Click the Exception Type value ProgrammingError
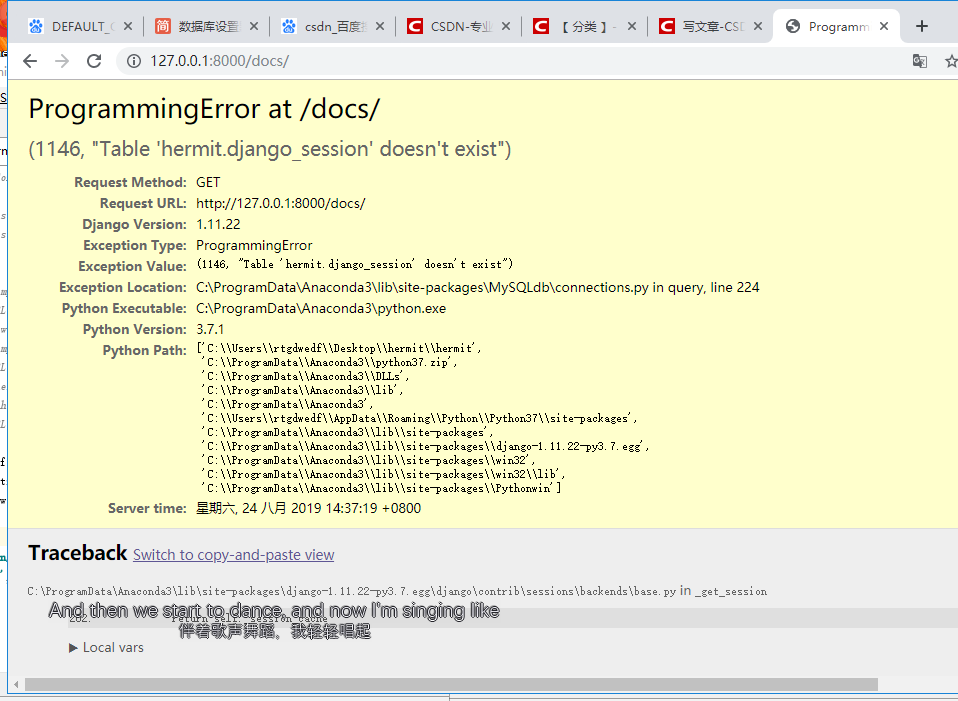Image resolution: width=958 pixels, height=701 pixels. (x=254, y=246)
